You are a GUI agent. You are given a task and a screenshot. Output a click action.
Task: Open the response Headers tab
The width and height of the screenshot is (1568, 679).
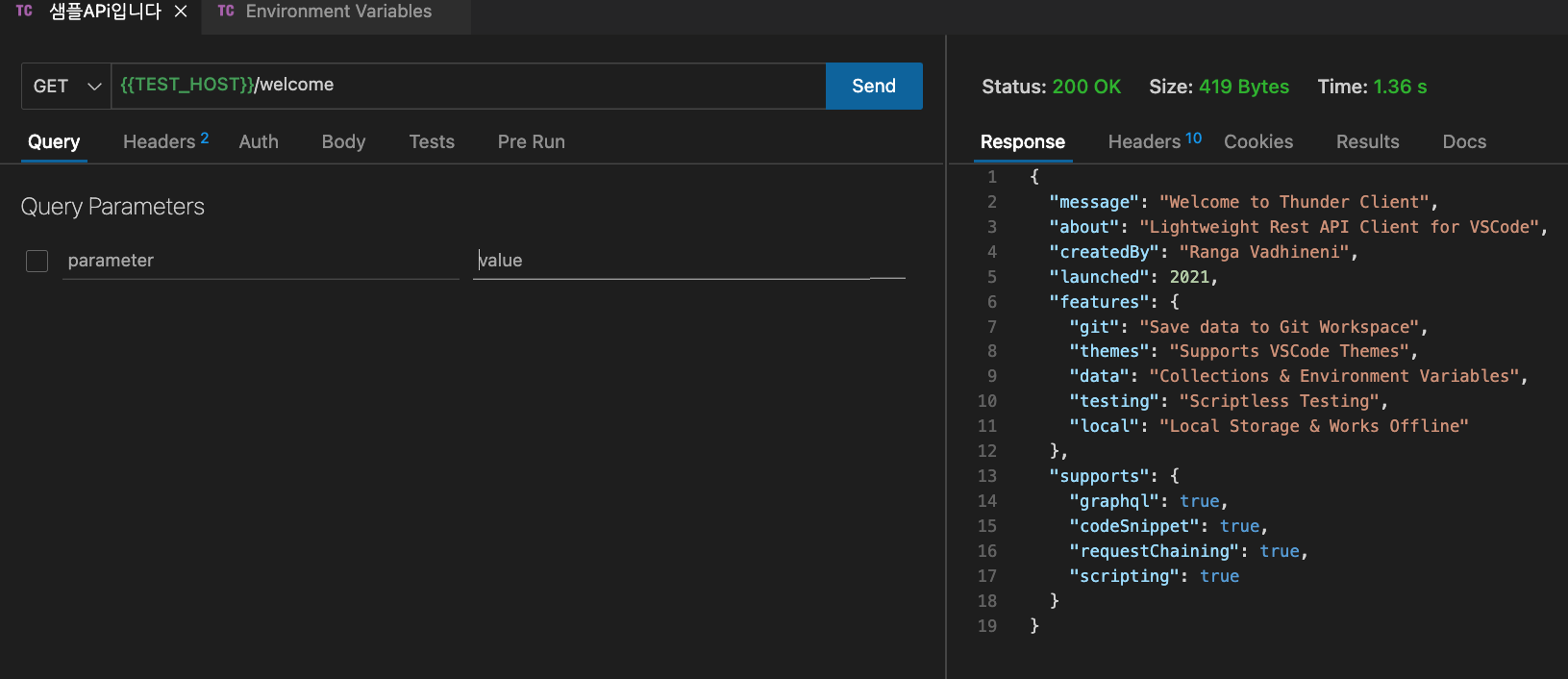pos(1155,141)
